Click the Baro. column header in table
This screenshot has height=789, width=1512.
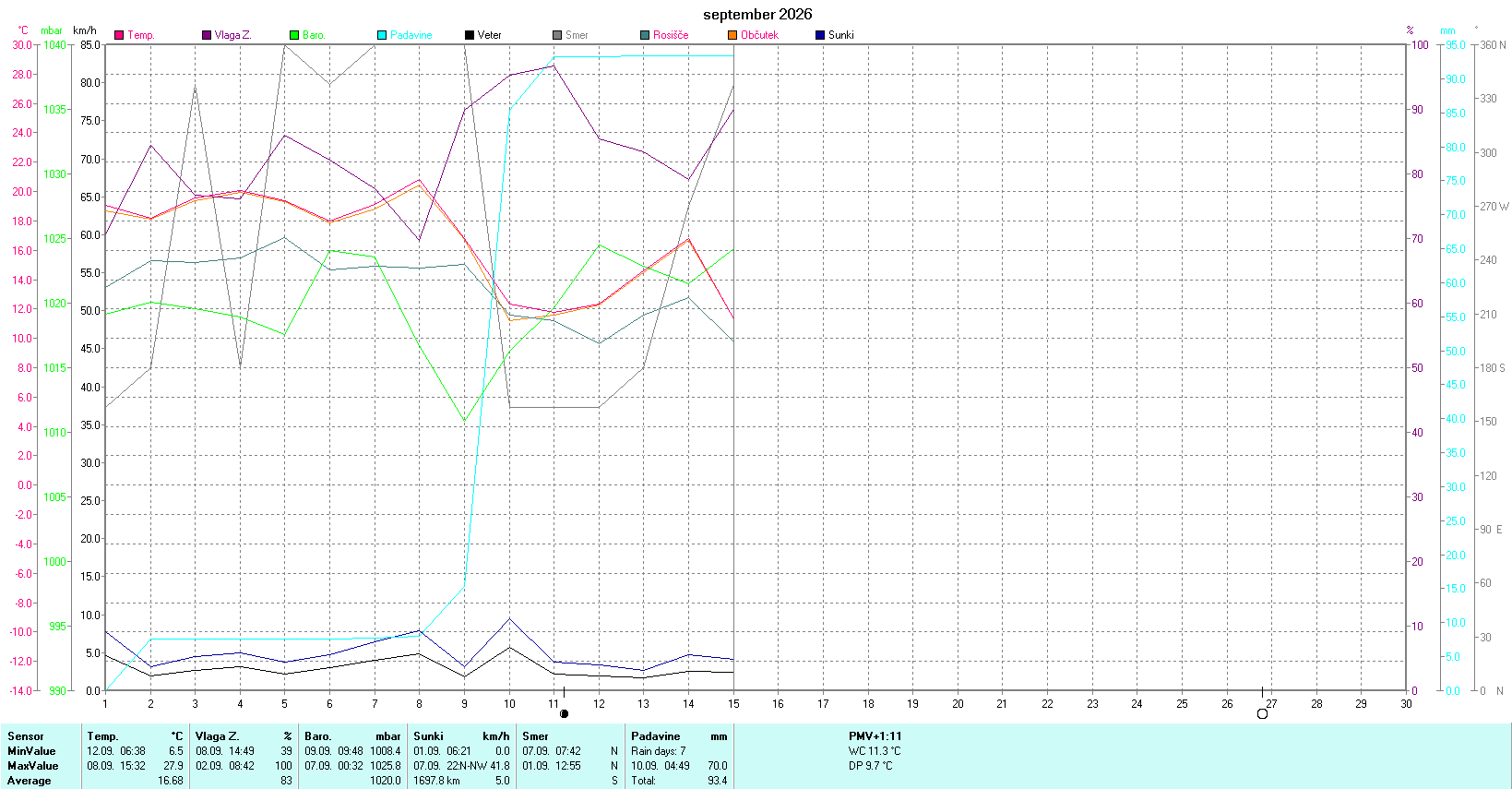pyautogui.click(x=318, y=736)
